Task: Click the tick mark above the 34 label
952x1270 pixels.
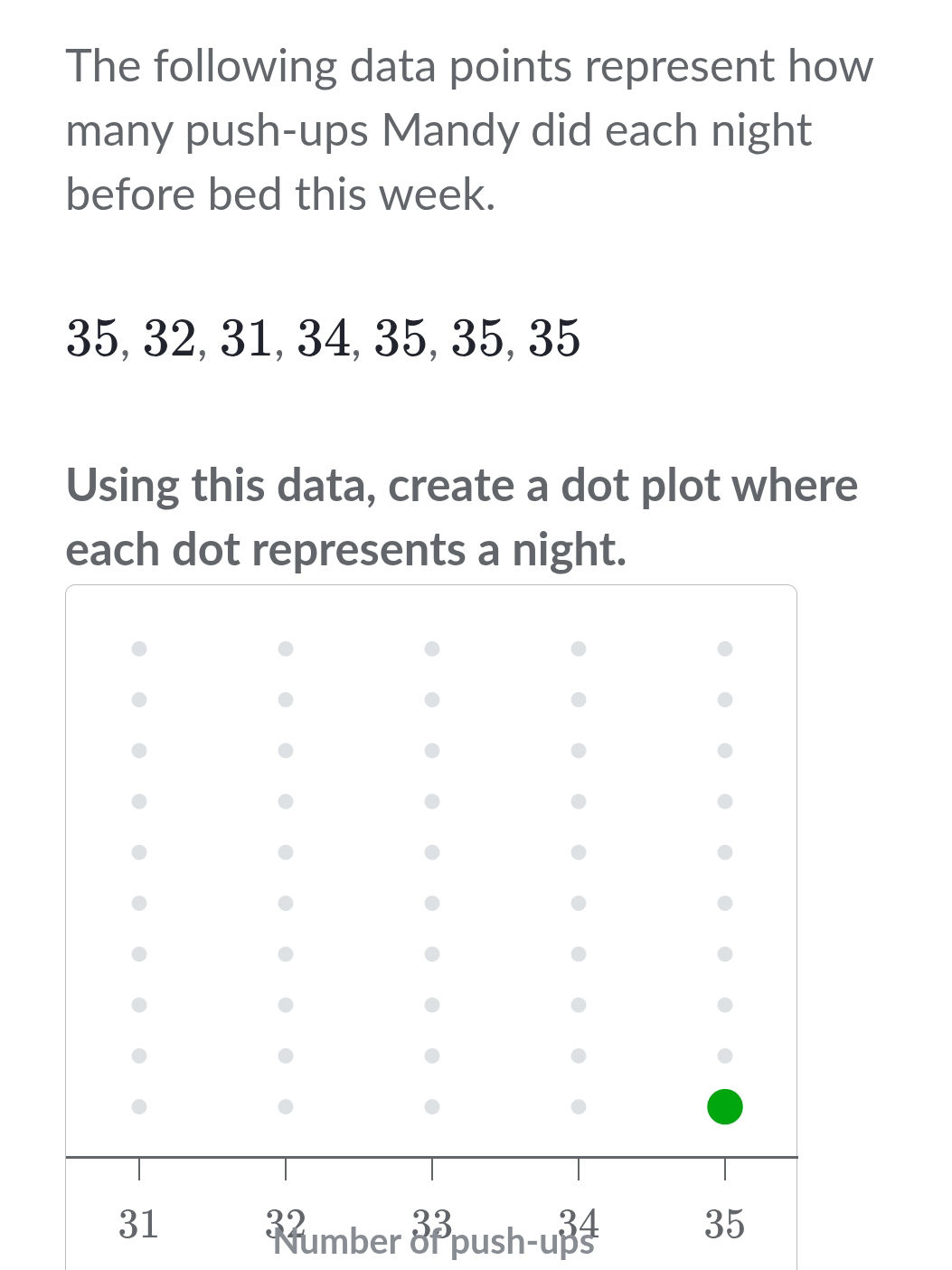Action: click(x=578, y=1169)
